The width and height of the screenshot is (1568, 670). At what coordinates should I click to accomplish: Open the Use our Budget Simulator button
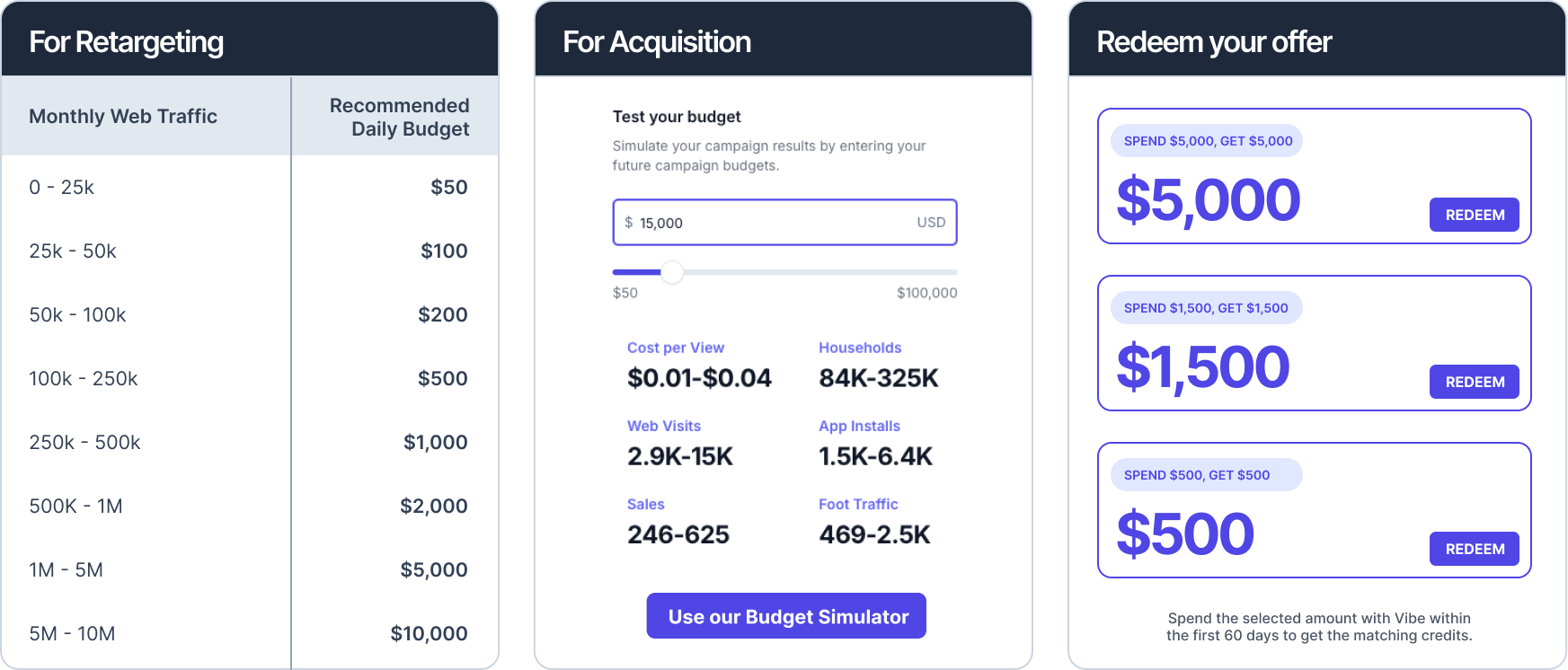(786, 616)
